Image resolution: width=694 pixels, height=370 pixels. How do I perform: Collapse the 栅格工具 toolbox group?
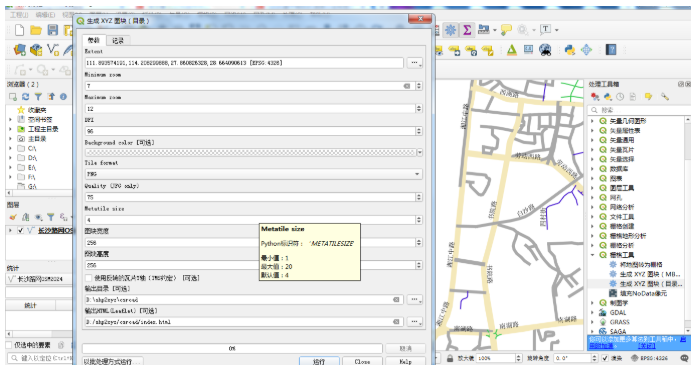click(593, 255)
